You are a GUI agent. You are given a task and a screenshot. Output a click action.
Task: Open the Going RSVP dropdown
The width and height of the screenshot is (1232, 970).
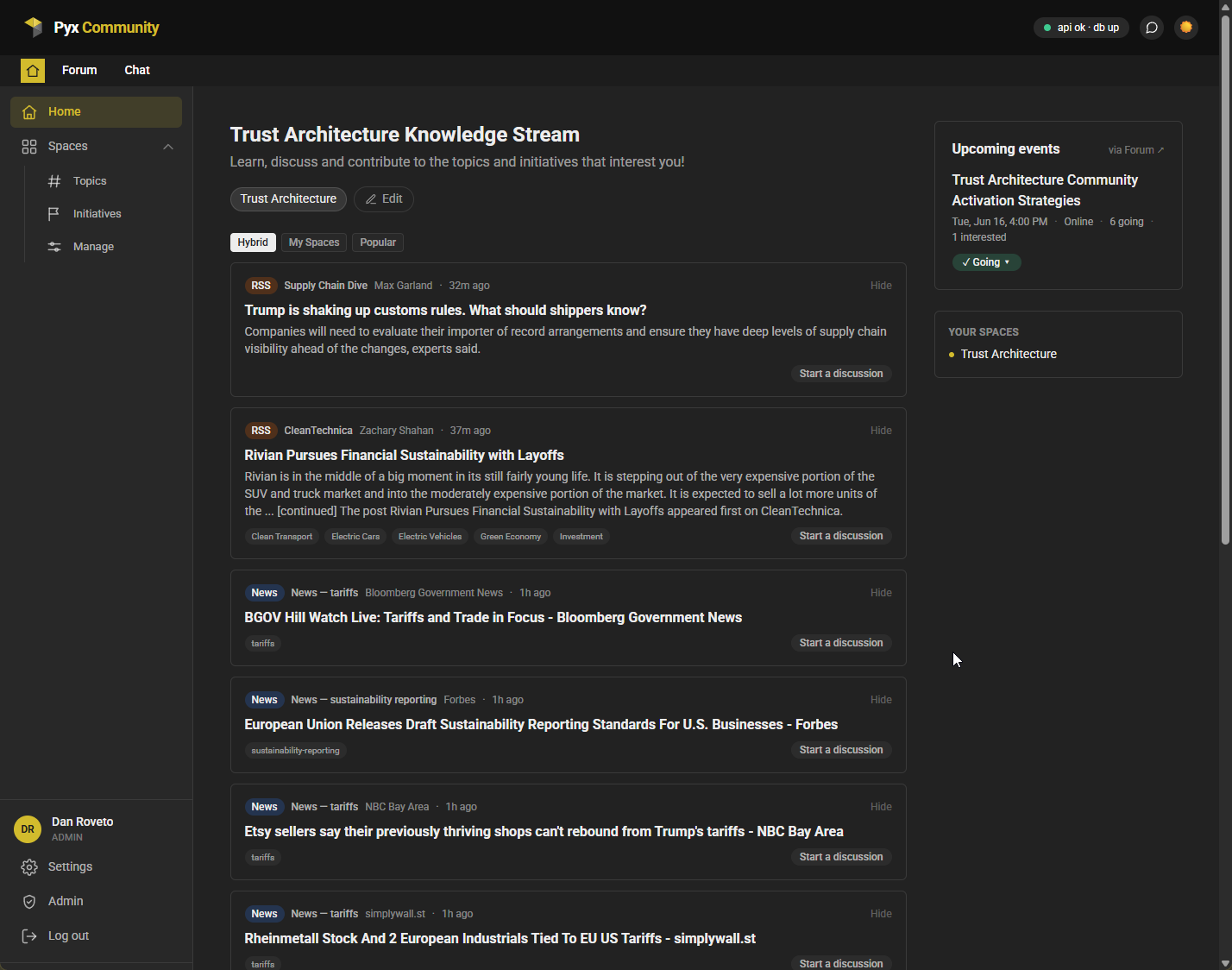click(986, 262)
